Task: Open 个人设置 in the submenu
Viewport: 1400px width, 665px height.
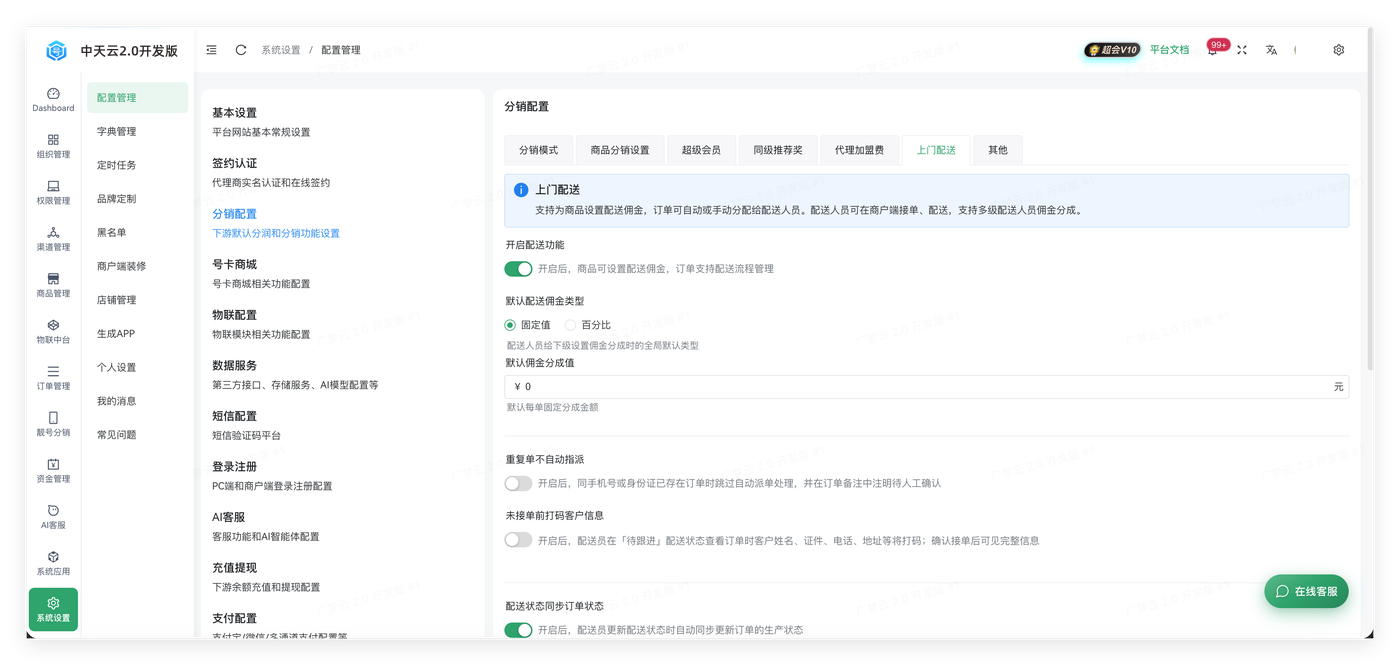Action: coord(137,367)
